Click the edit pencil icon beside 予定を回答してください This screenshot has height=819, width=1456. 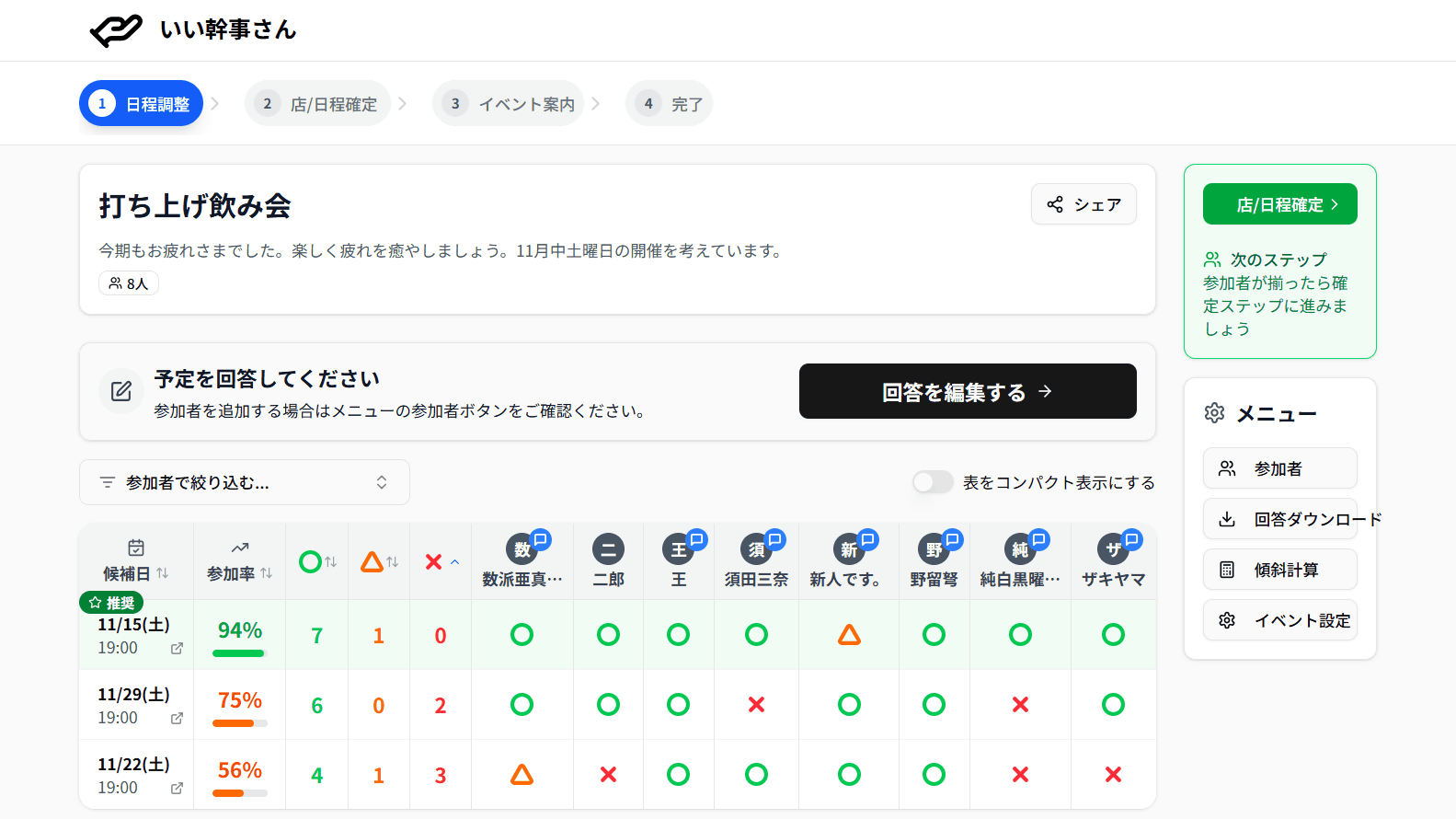(121, 392)
